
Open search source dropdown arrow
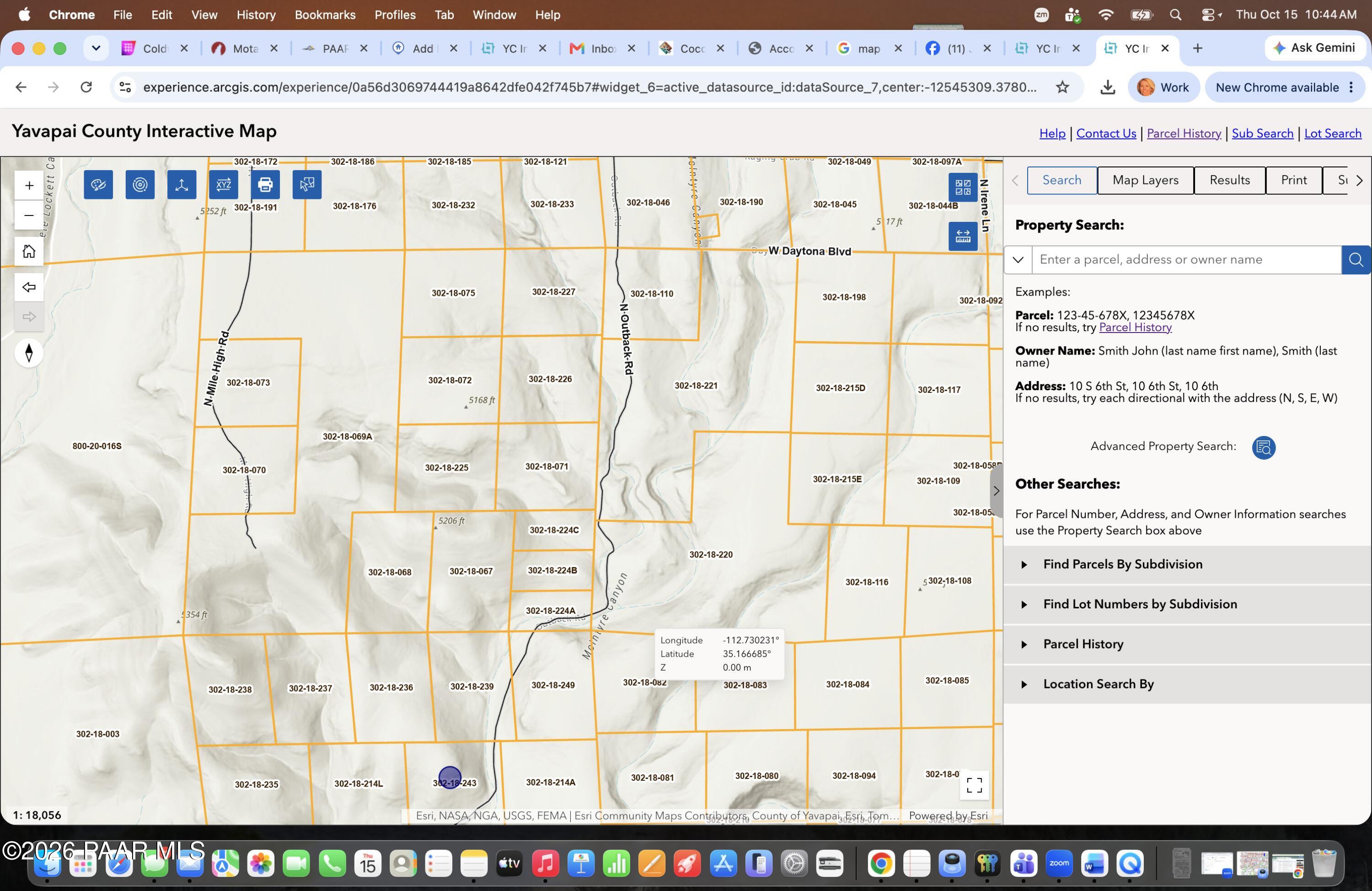(1018, 259)
